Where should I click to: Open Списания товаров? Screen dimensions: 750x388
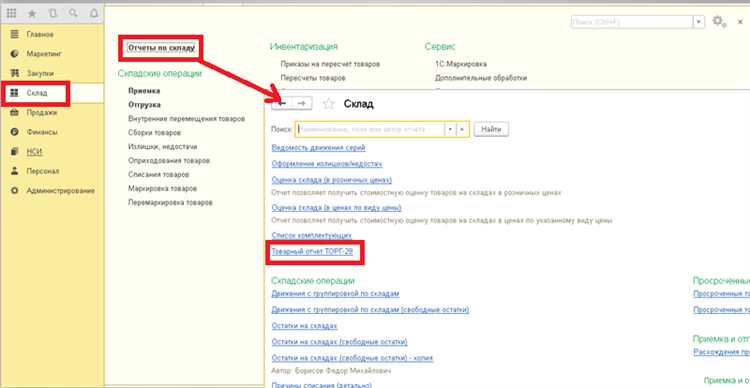click(x=158, y=175)
